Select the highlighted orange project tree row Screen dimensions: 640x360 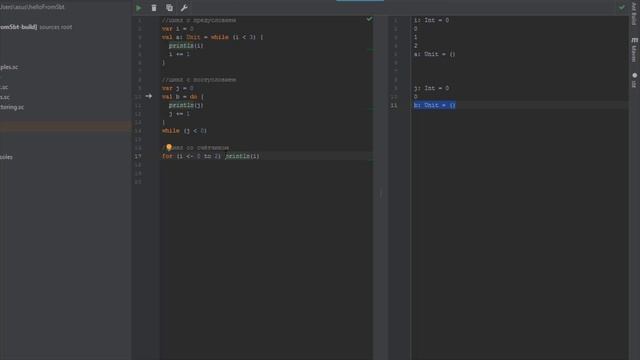65,127
